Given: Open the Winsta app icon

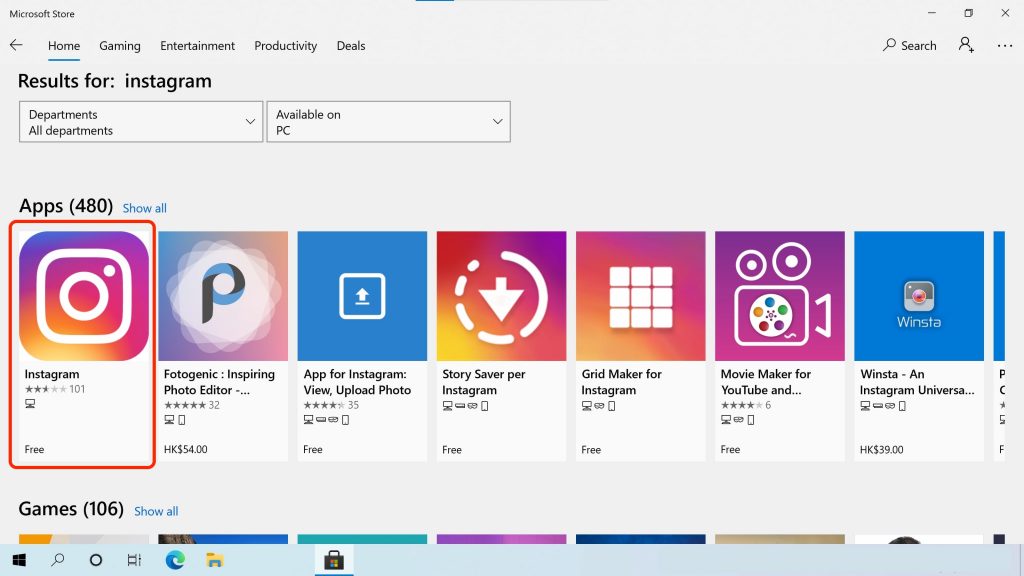Looking at the screenshot, I should click(x=918, y=296).
